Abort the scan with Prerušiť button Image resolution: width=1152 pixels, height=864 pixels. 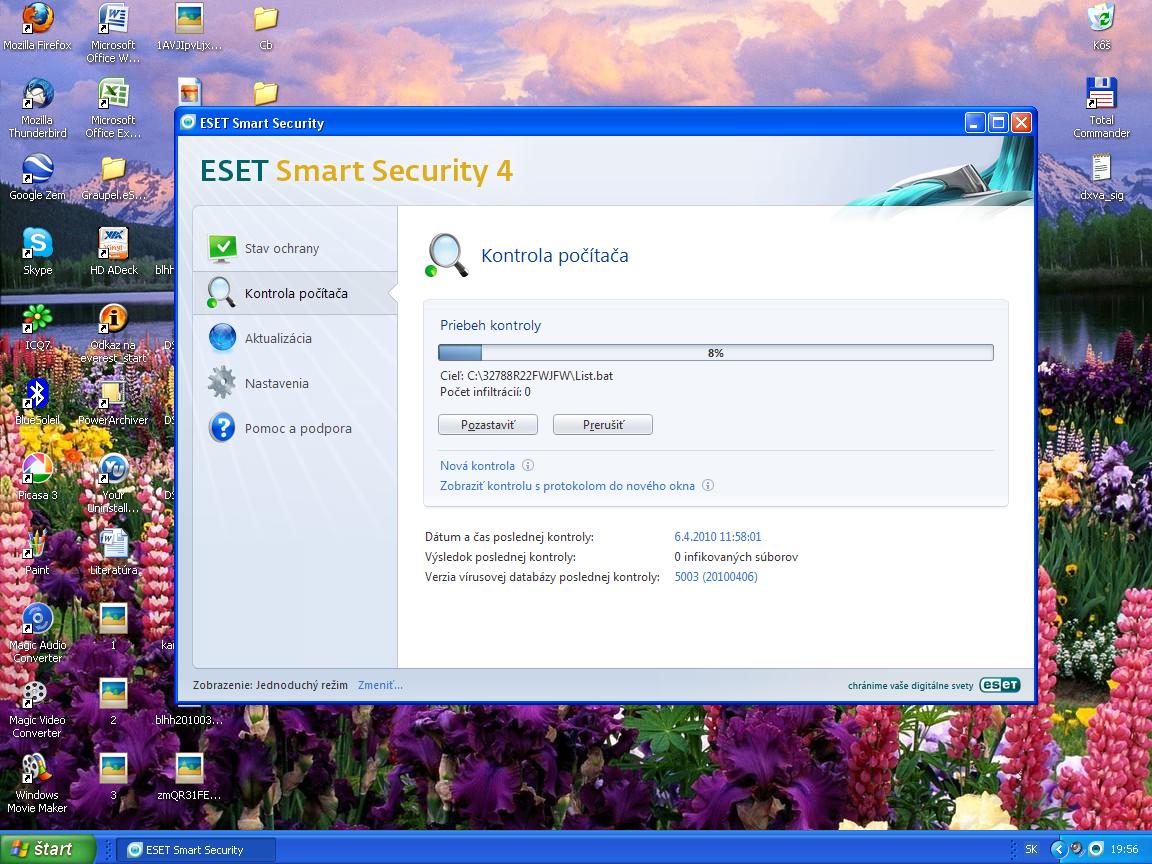(x=603, y=425)
